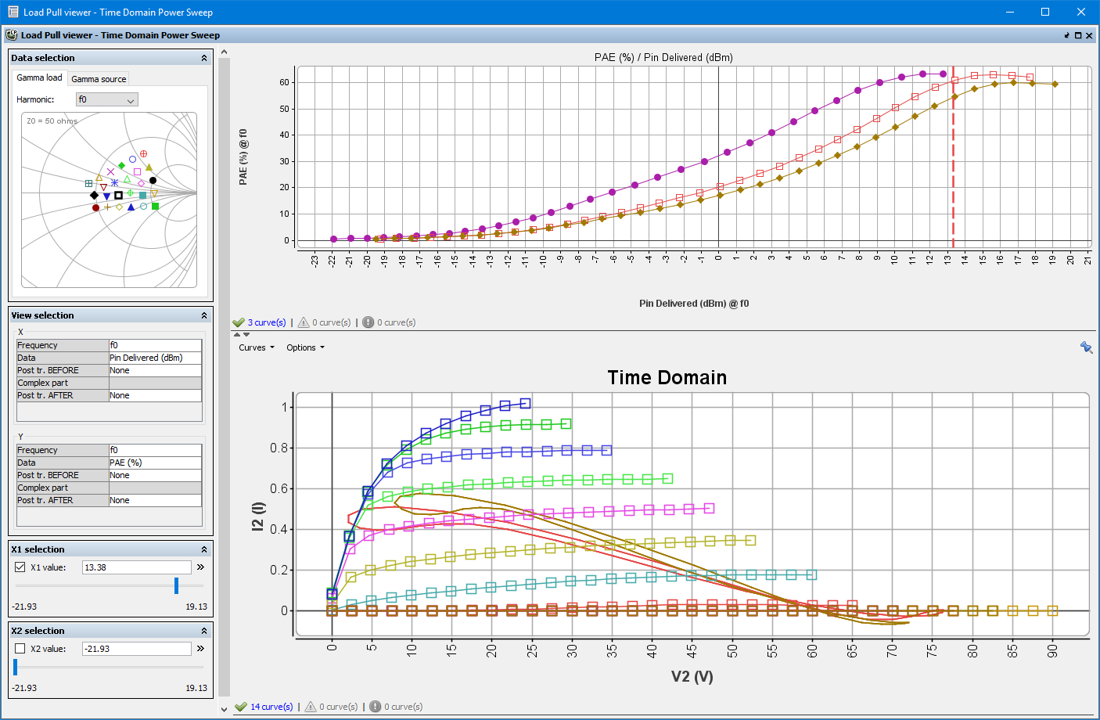Image resolution: width=1100 pixels, height=720 pixels.
Task: Click the dock arrow icon of the inner panel
Action: click(1067, 35)
